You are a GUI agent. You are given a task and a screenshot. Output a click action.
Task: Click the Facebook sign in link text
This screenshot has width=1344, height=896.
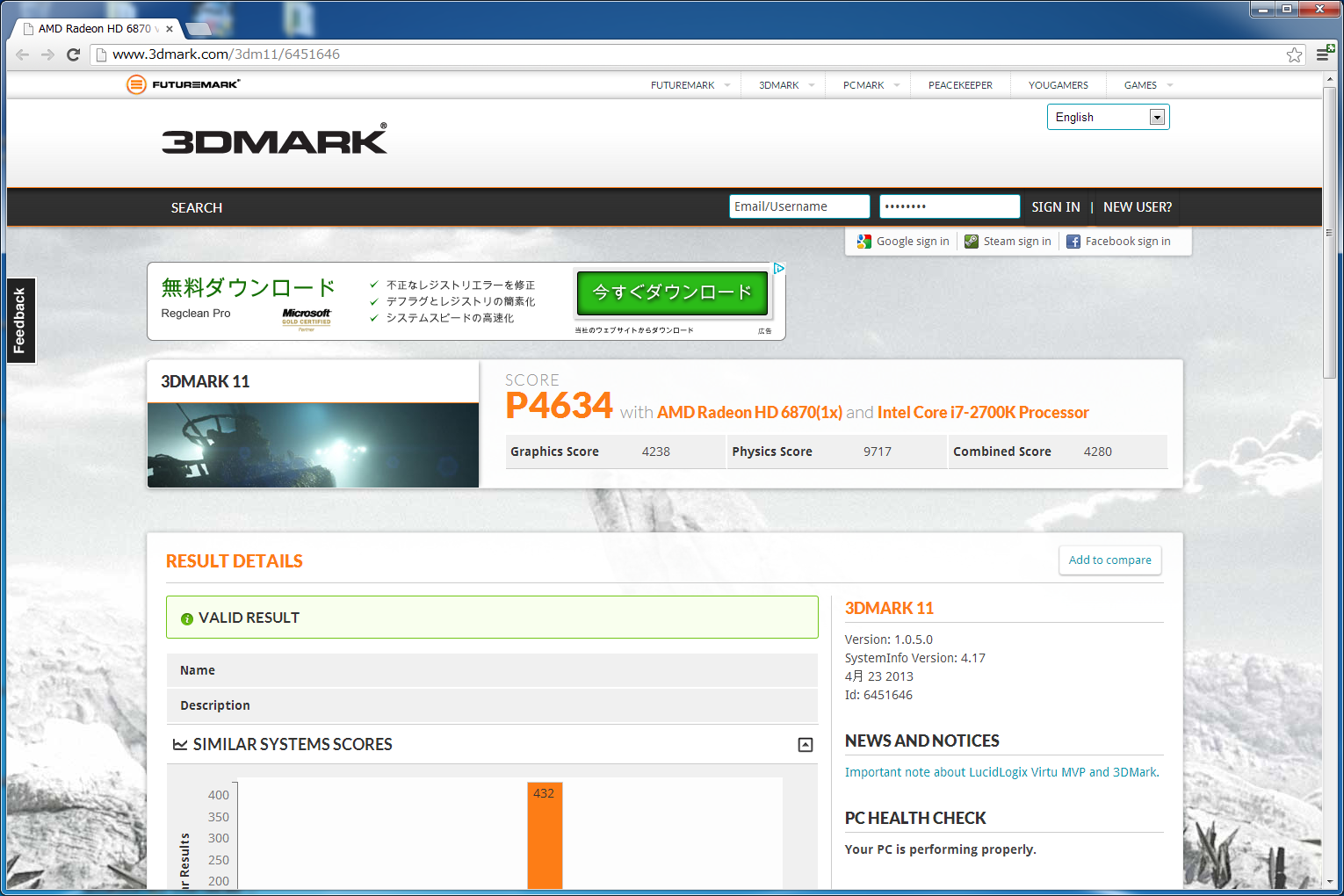(1128, 242)
